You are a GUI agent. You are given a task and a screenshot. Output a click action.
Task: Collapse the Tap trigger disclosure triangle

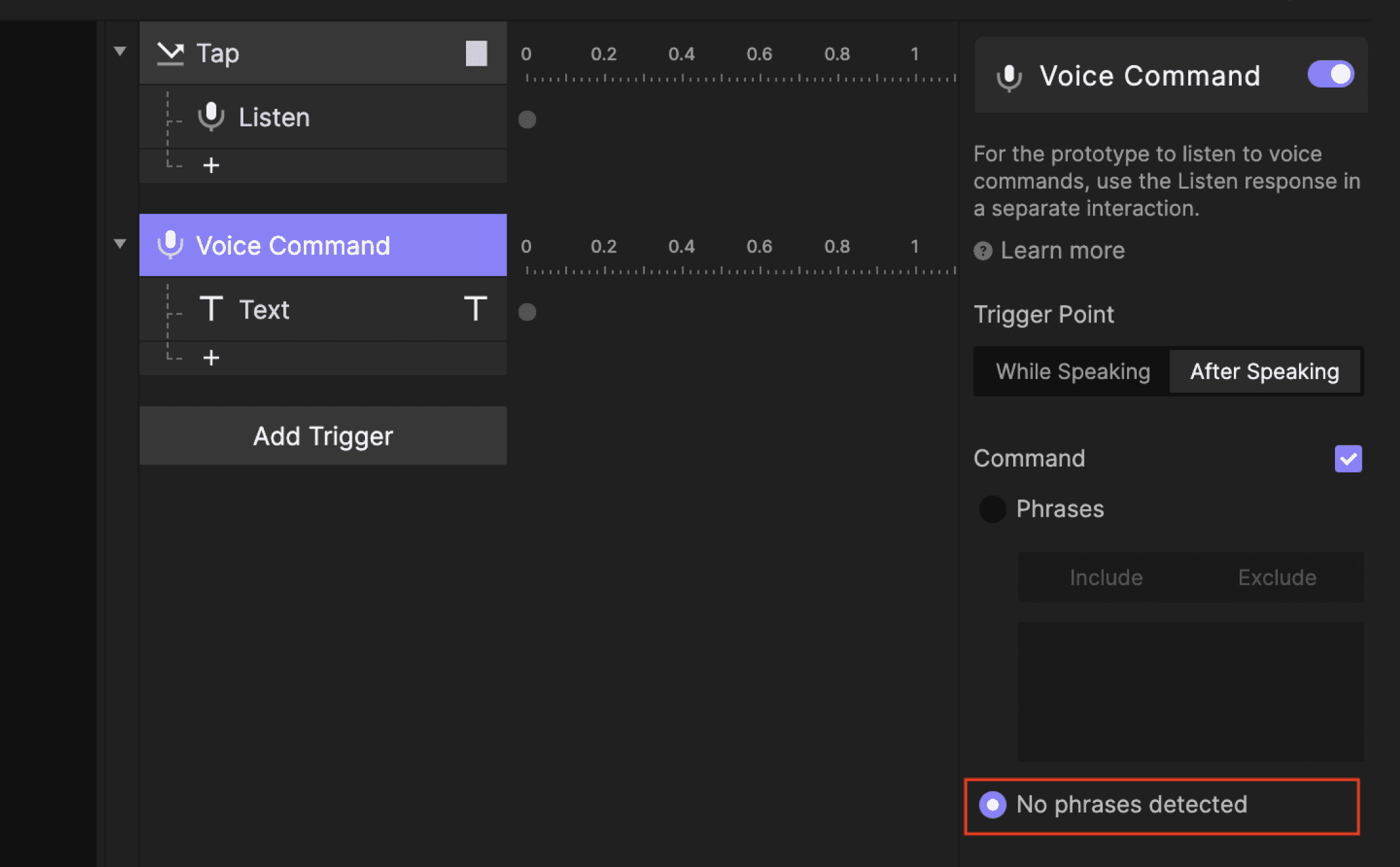(120, 51)
